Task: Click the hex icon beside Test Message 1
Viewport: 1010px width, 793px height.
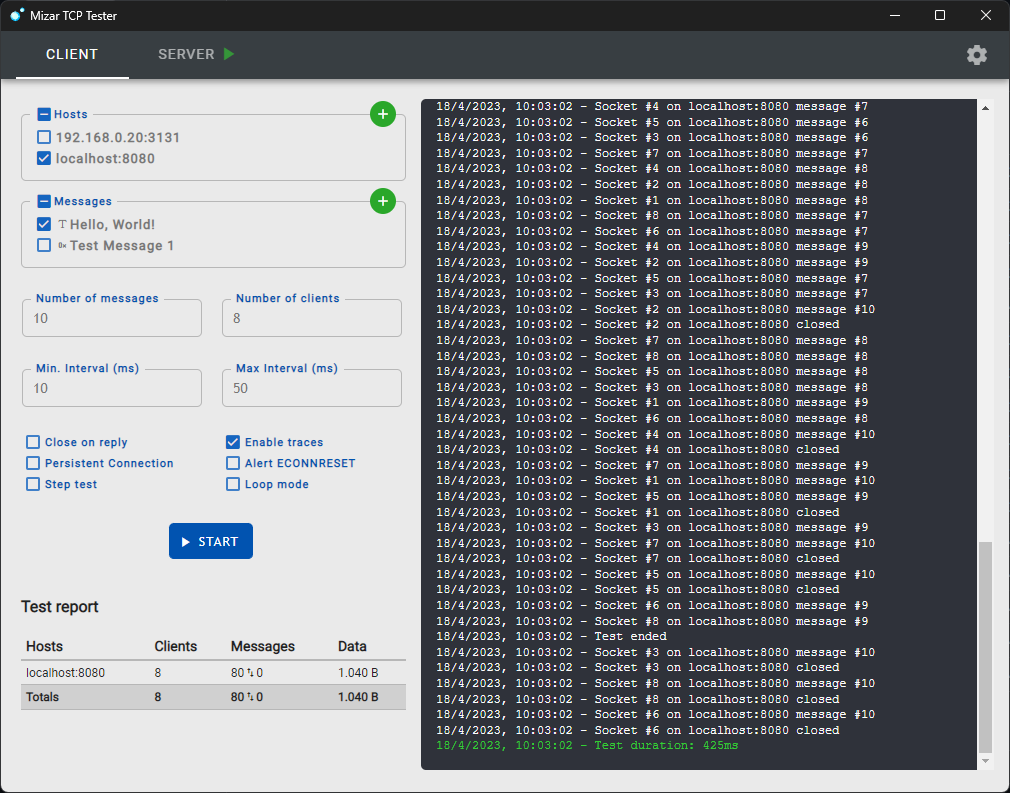Action: pyautogui.click(x=62, y=245)
